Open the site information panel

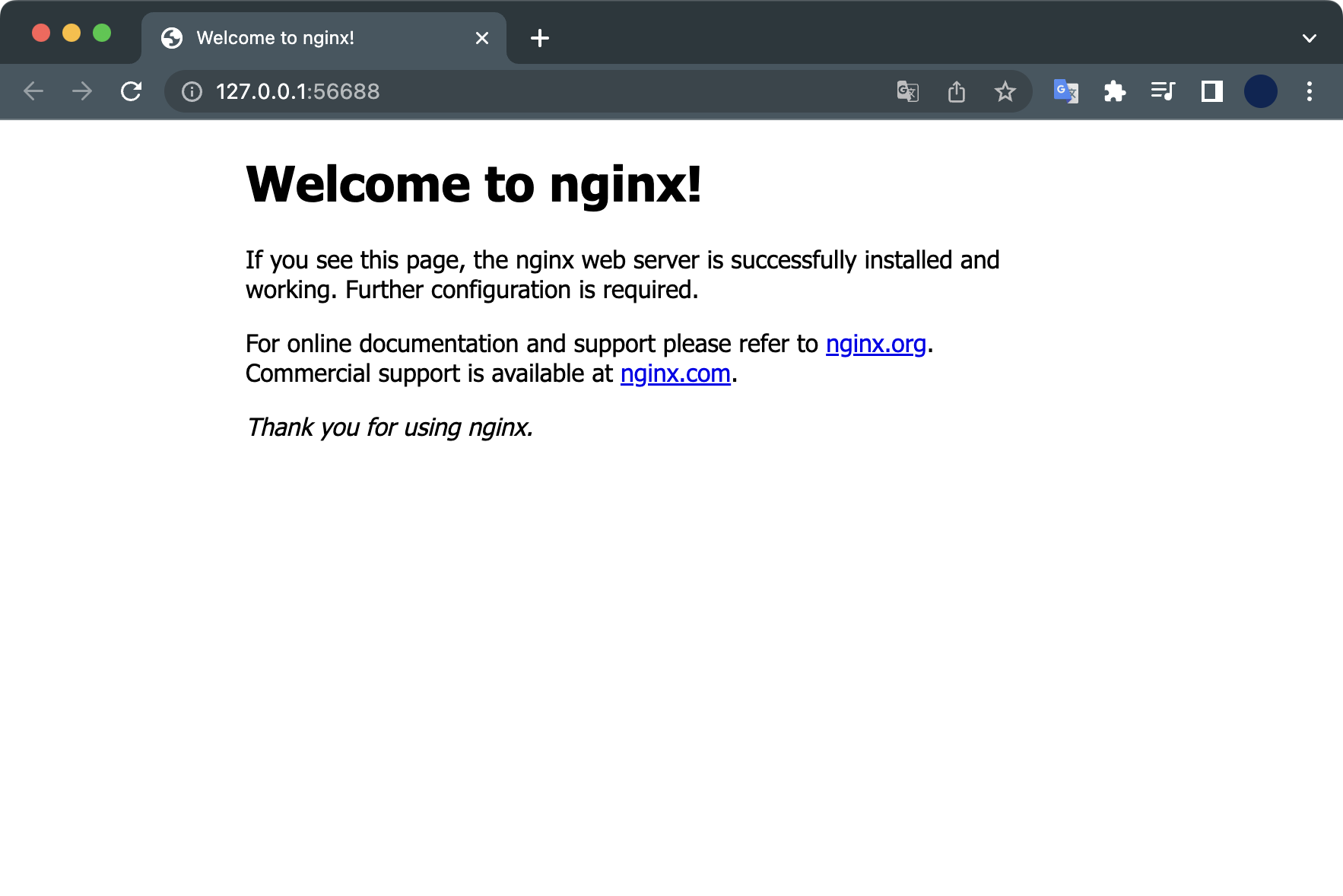click(x=192, y=91)
